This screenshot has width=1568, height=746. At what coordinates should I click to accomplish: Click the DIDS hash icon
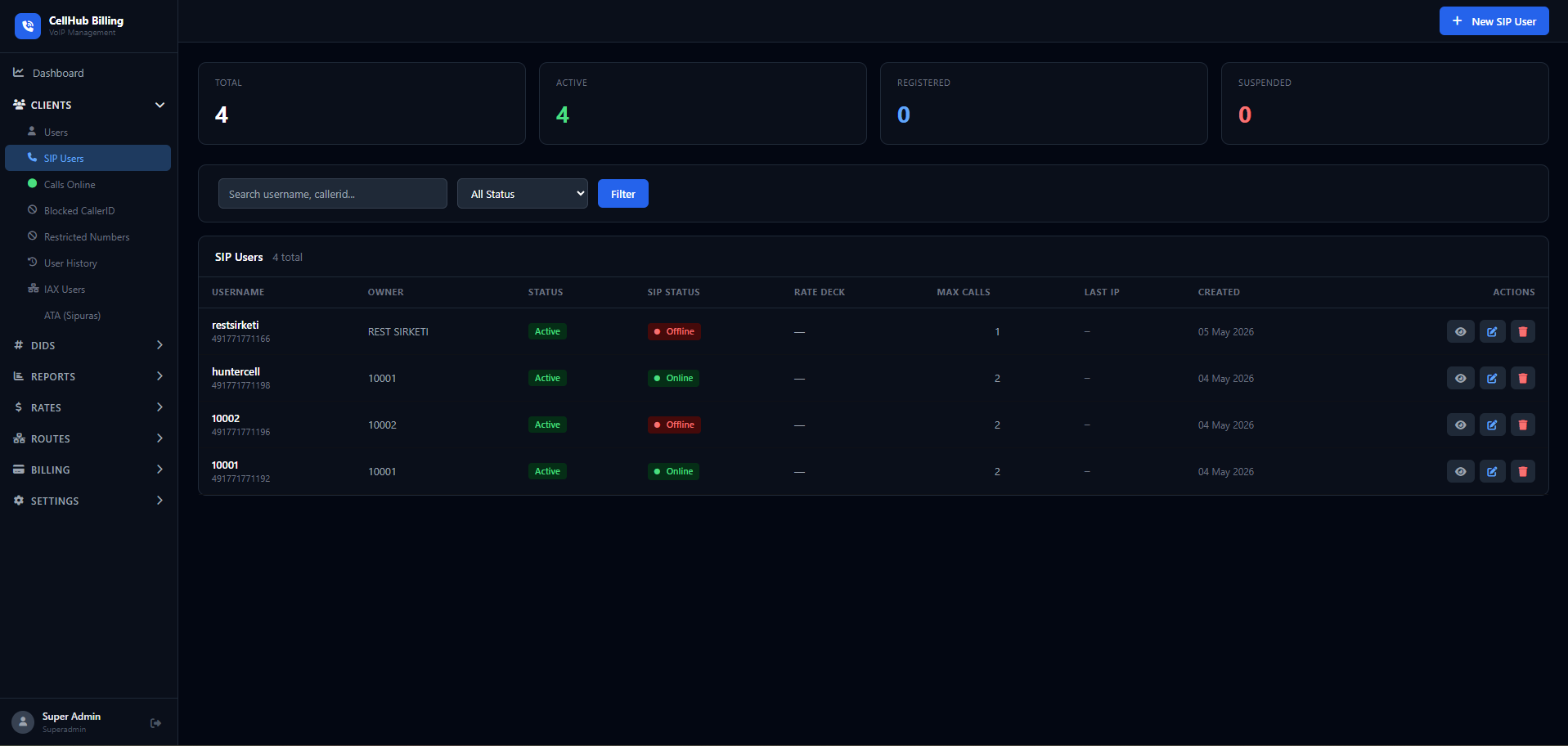point(19,345)
